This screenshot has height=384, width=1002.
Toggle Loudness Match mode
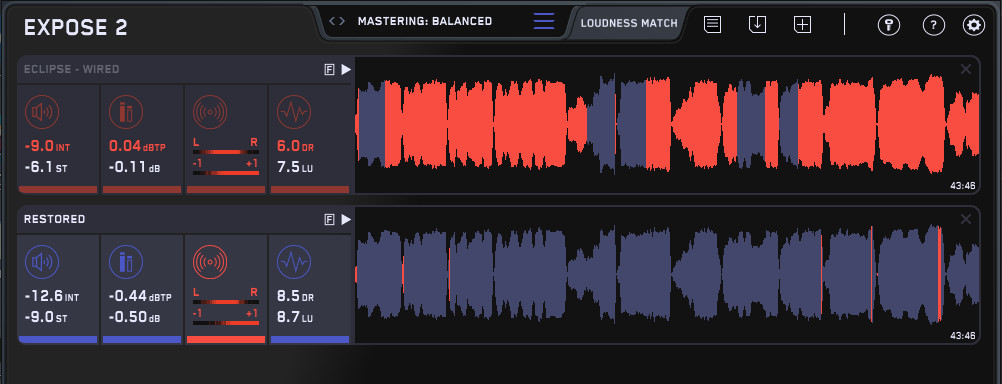pos(629,23)
